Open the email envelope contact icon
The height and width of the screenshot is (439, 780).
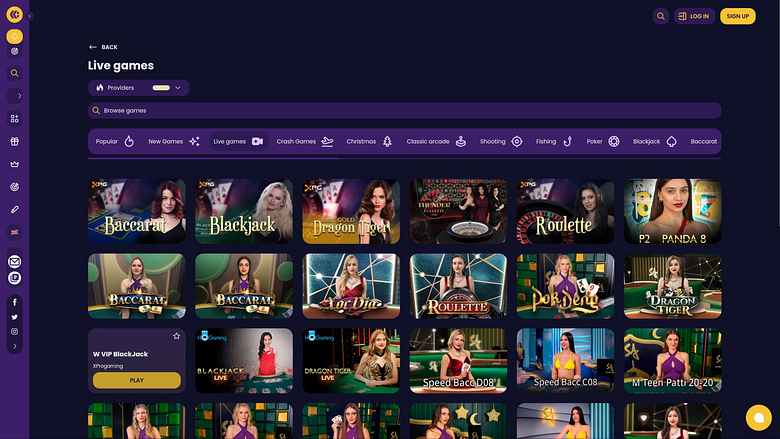[x=14, y=262]
